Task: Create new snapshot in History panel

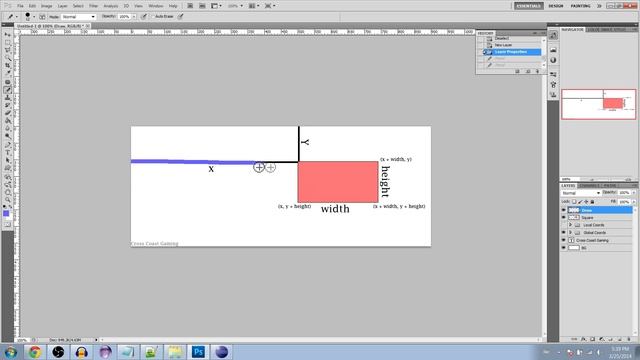Action: pyautogui.click(x=528, y=71)
